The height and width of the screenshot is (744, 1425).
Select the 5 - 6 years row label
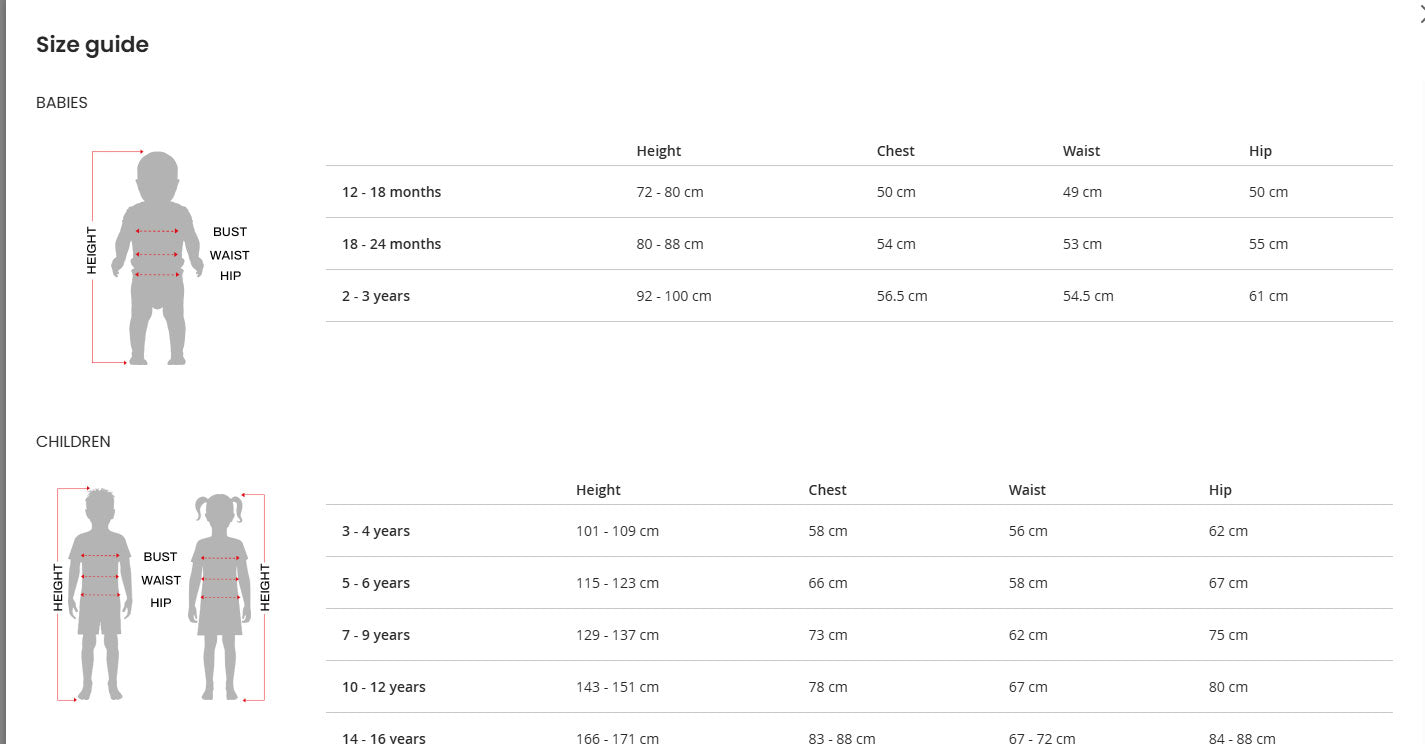[376, 583]
